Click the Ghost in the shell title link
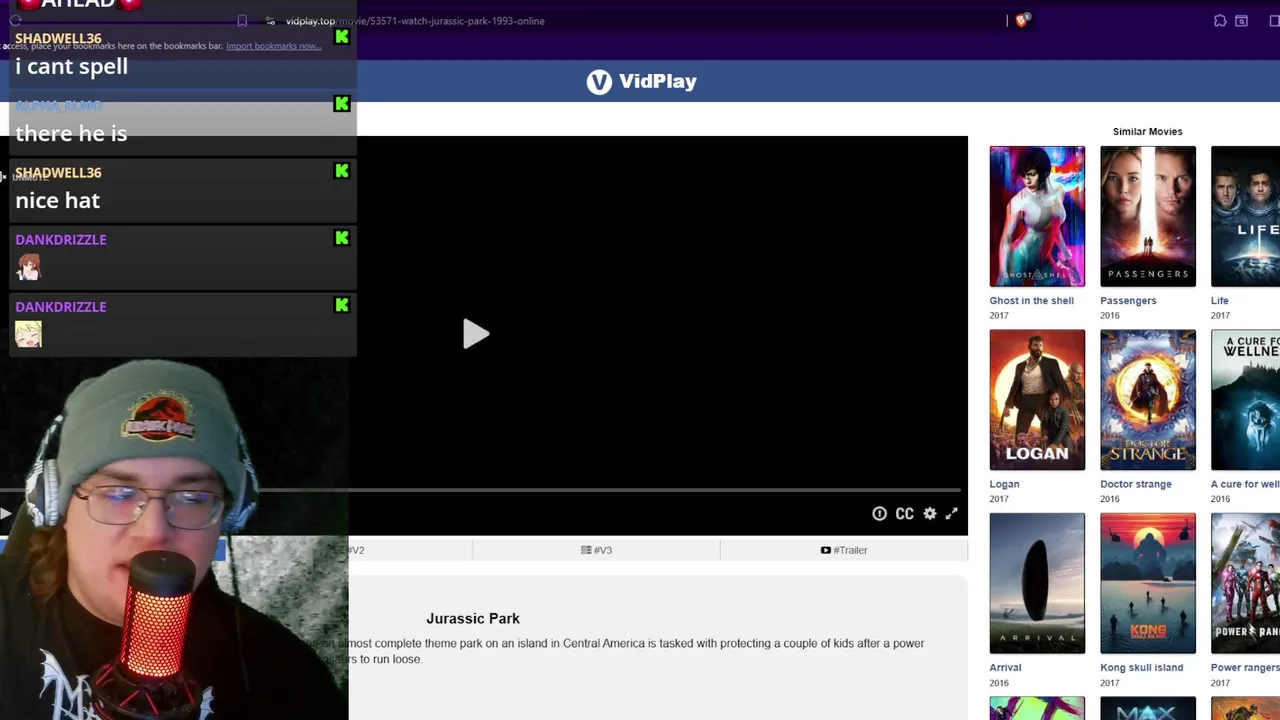1280x720 pixels. pos(1031,300)
